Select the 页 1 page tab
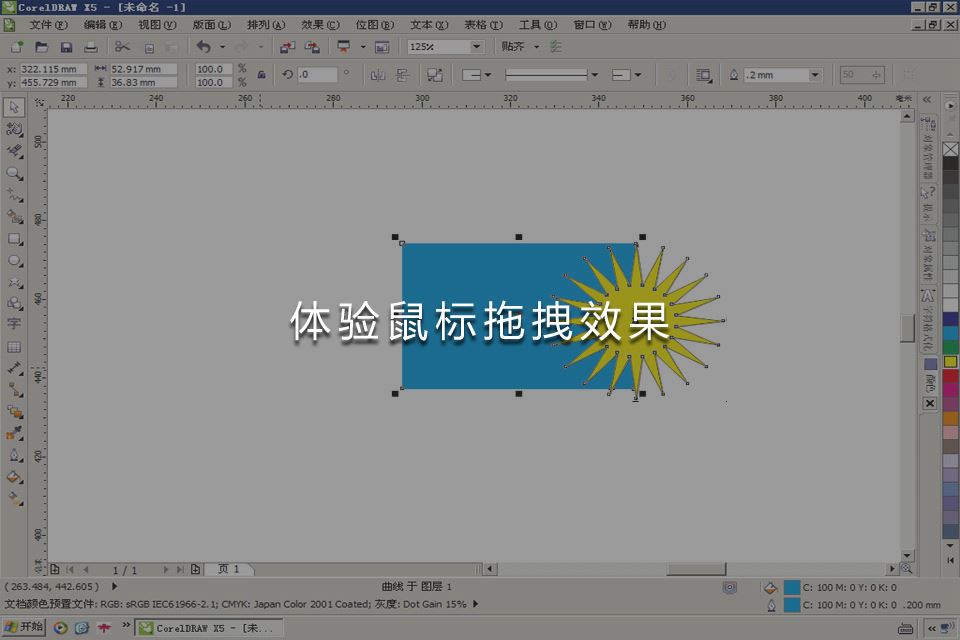Viewport: 960px width, 640px height. (x=228, y=570)
